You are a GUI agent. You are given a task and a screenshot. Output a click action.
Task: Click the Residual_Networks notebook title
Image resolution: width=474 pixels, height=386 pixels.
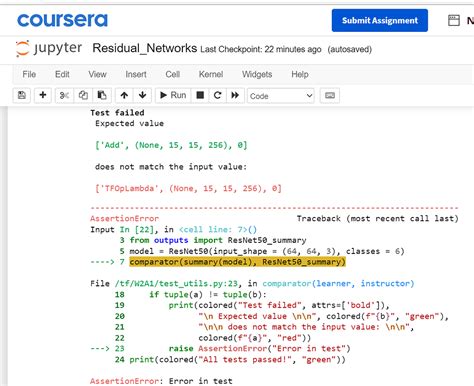145,48
